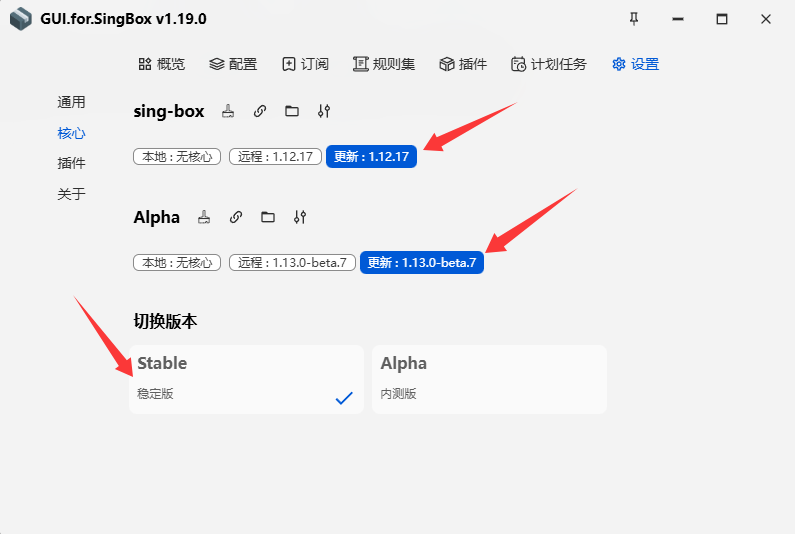Screen dimensions: 795x534
Task: Close the GUI.for.SingBox window
Action: coord(766,19)
